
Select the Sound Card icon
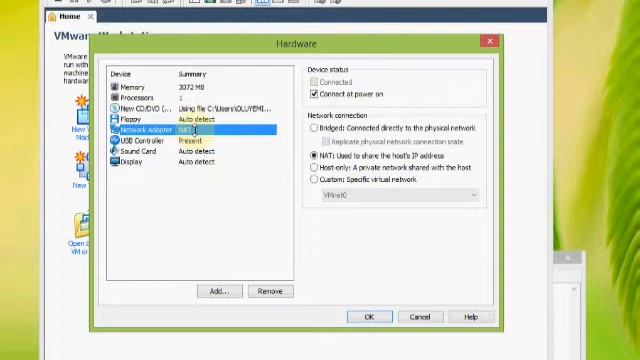[x=115, y=151]
